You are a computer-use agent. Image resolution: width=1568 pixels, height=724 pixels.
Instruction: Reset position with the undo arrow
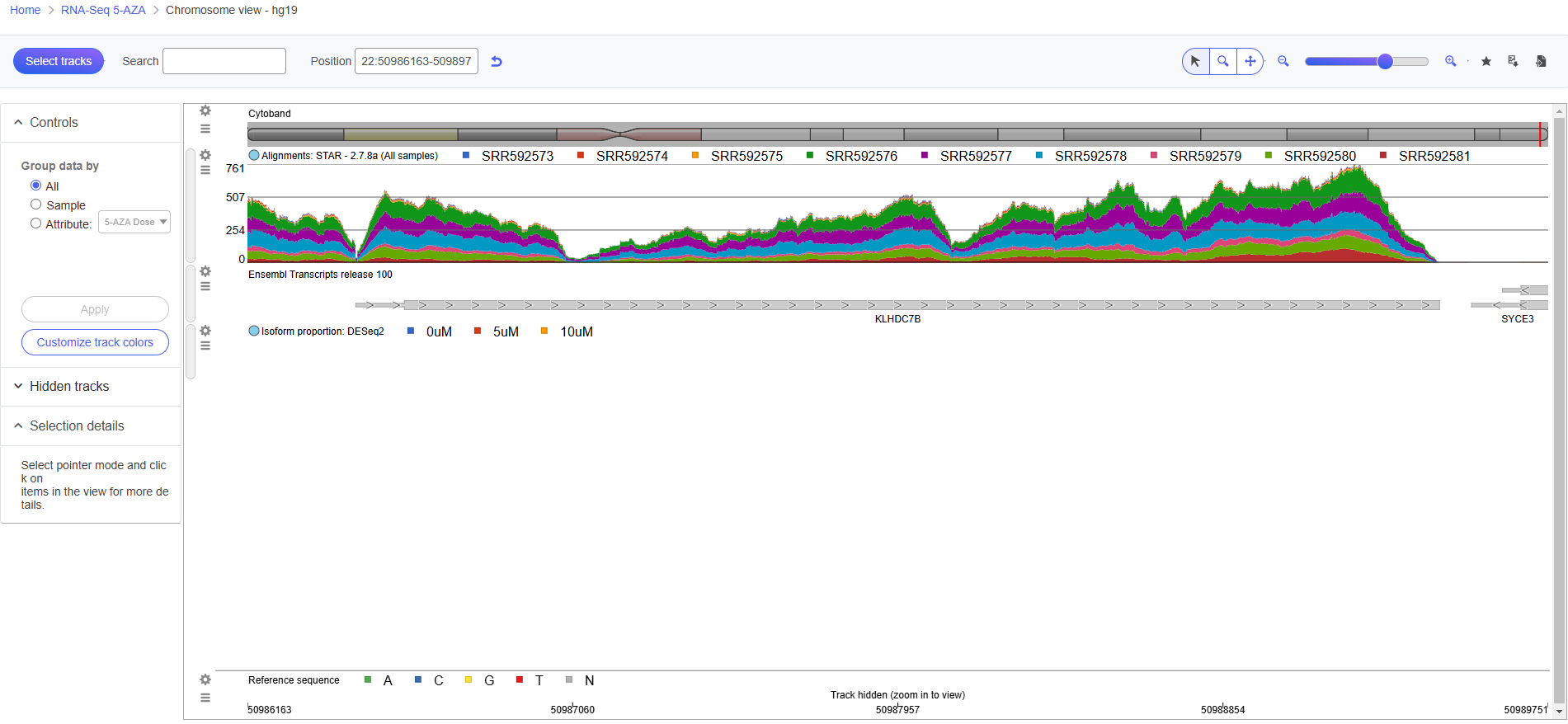(497, 61)
